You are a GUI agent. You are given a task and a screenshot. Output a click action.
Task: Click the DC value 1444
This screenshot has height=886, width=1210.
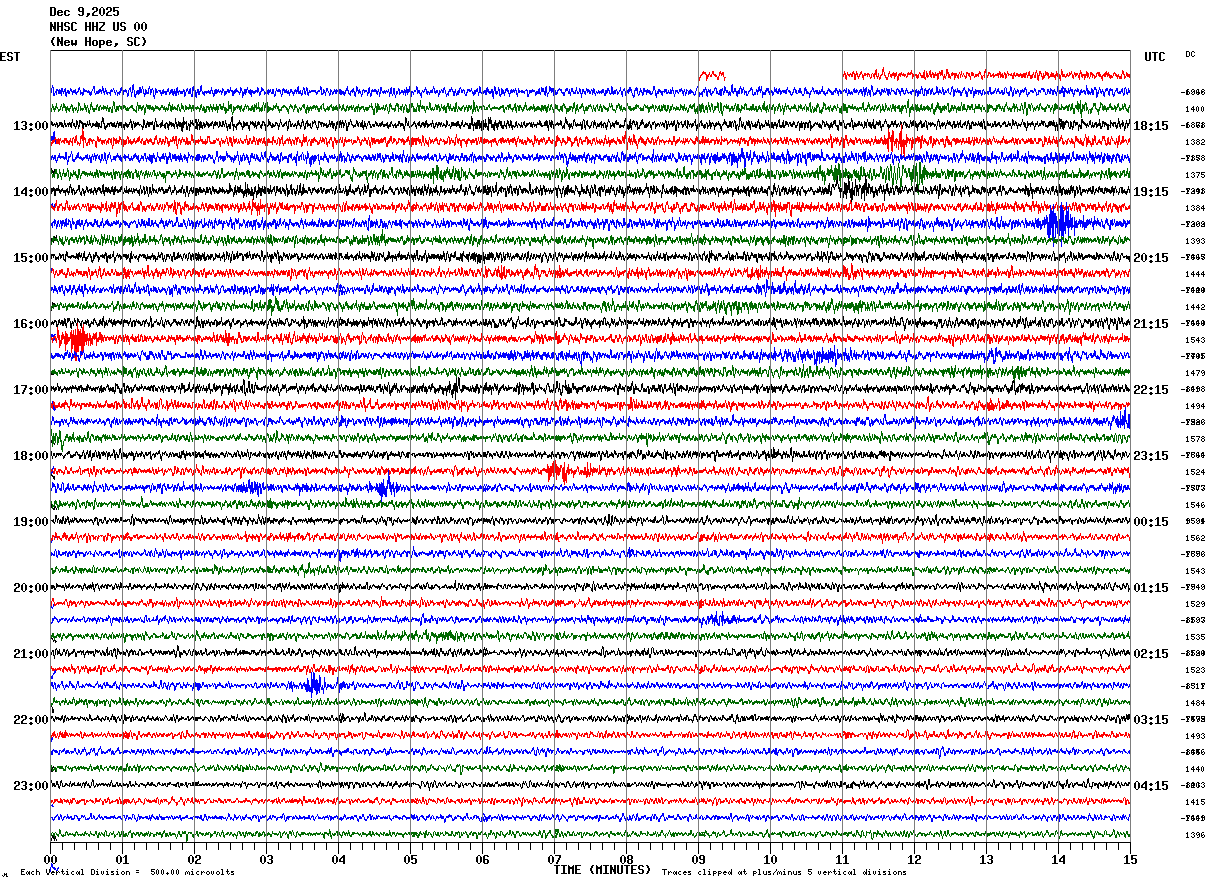[x=1195, y=274]
